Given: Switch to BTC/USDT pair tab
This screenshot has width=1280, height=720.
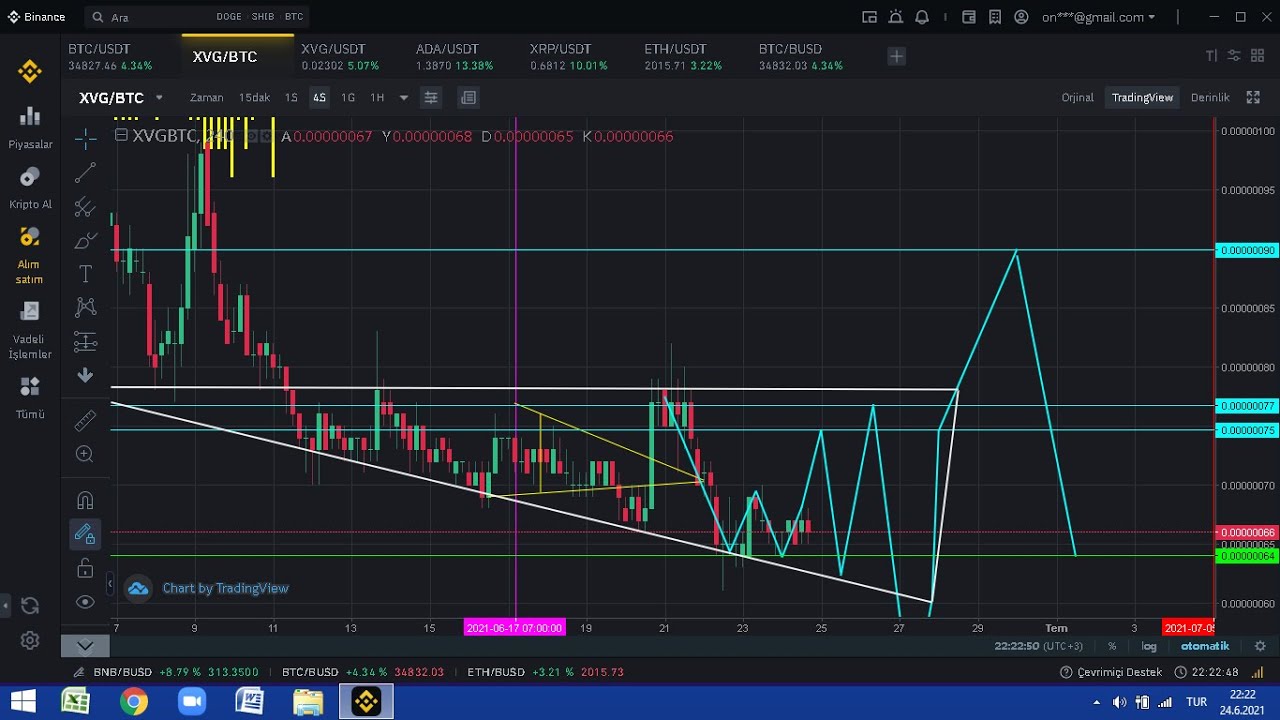Looking at the screenshot, I should 110,57.
